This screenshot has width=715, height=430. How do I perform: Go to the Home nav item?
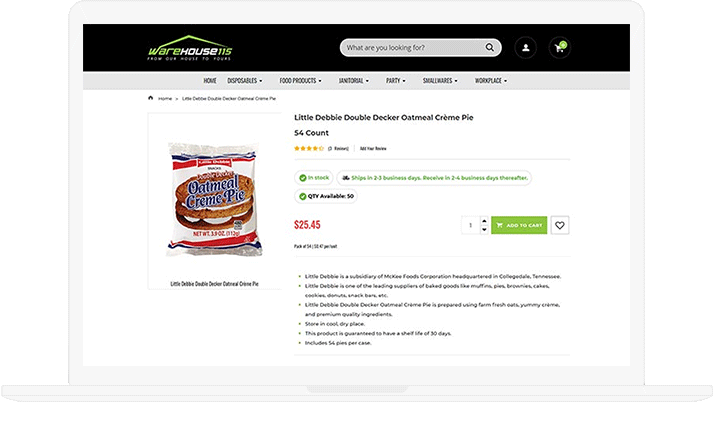(210, 81)
